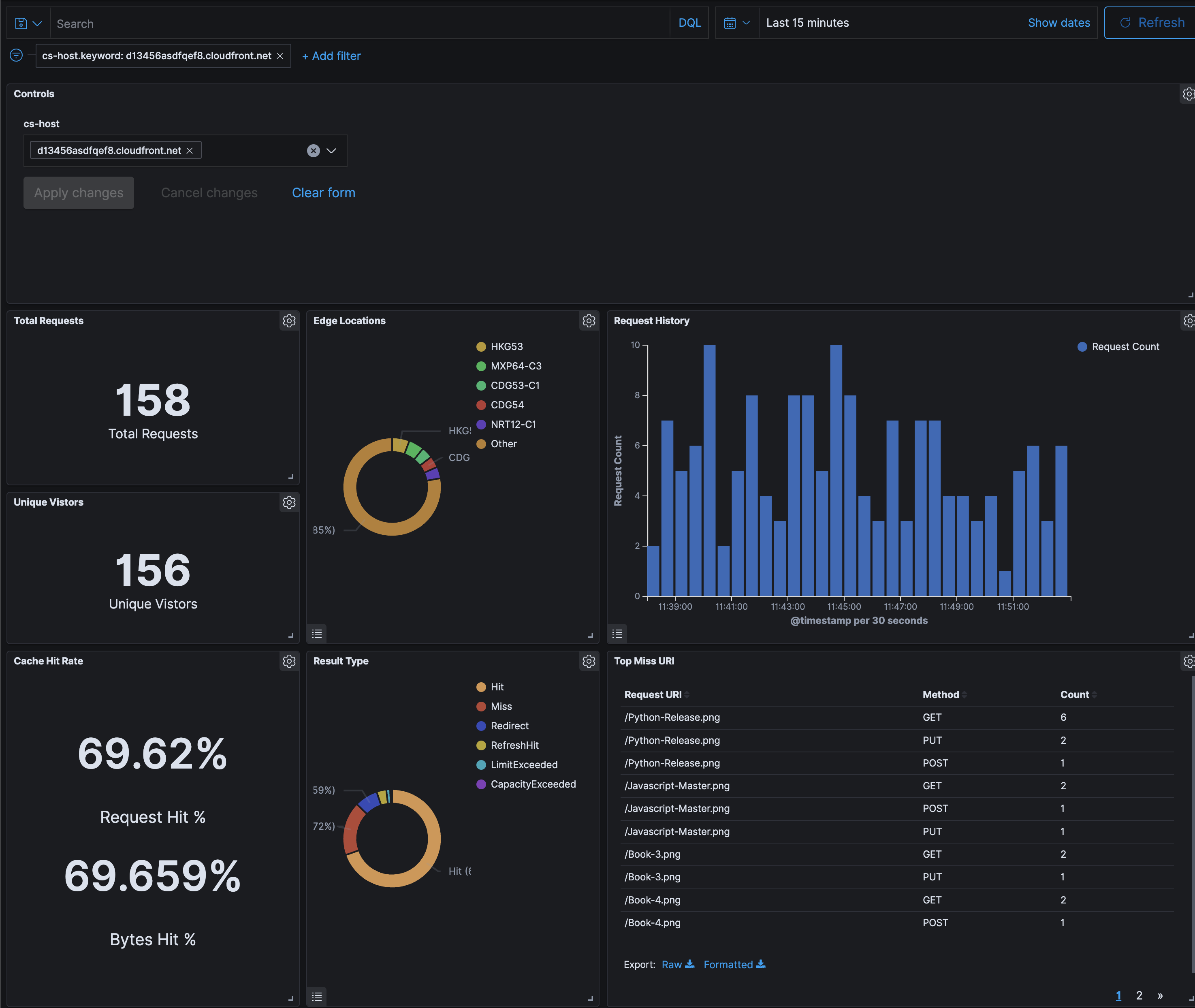This screenshot has width=1195, height=1008.
Task: Click the inspect data icon on Result Type
Action: tap(316, 997)
